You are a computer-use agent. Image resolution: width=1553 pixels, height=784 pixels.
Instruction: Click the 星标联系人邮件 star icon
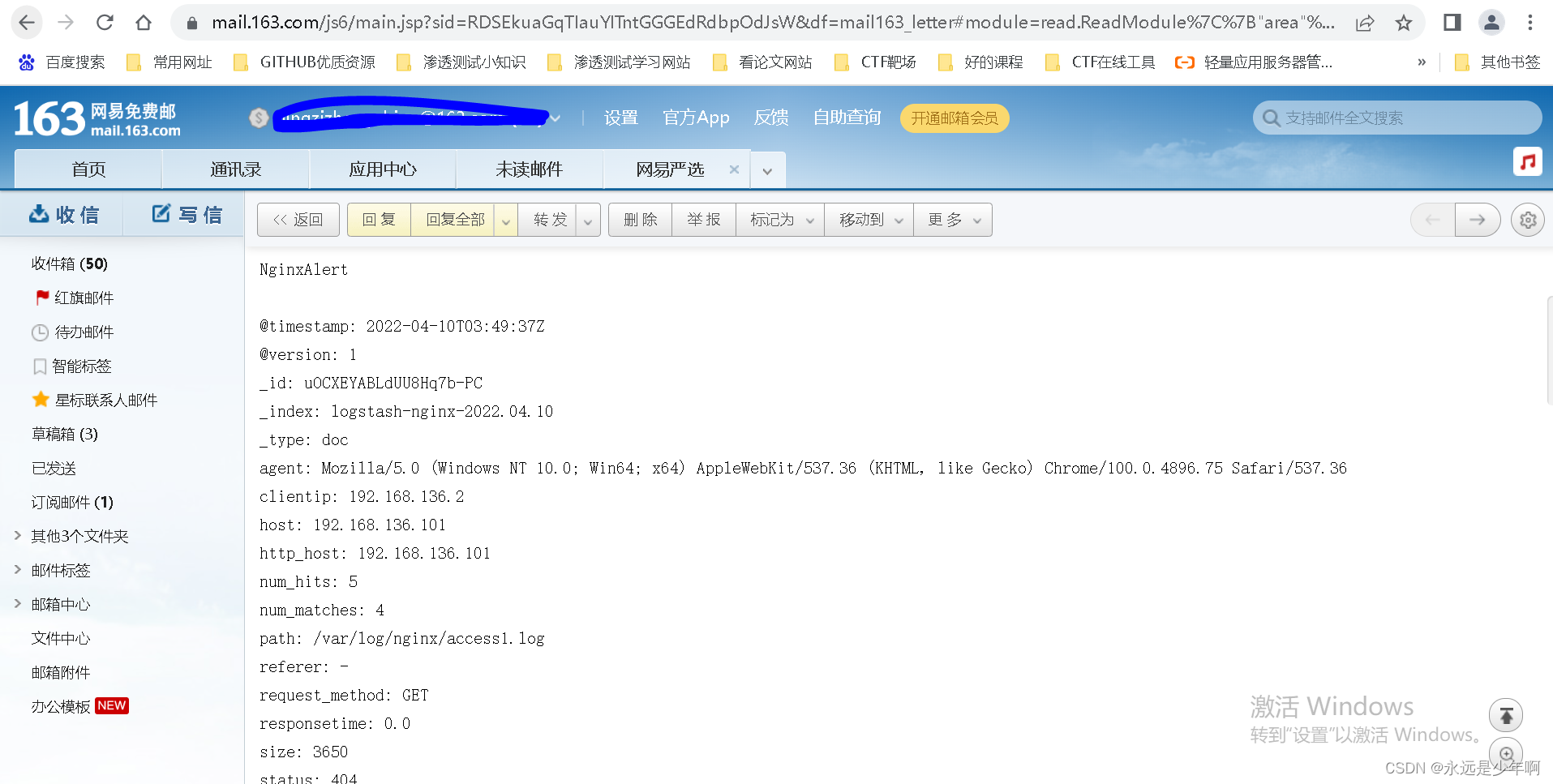coord(41,399)
